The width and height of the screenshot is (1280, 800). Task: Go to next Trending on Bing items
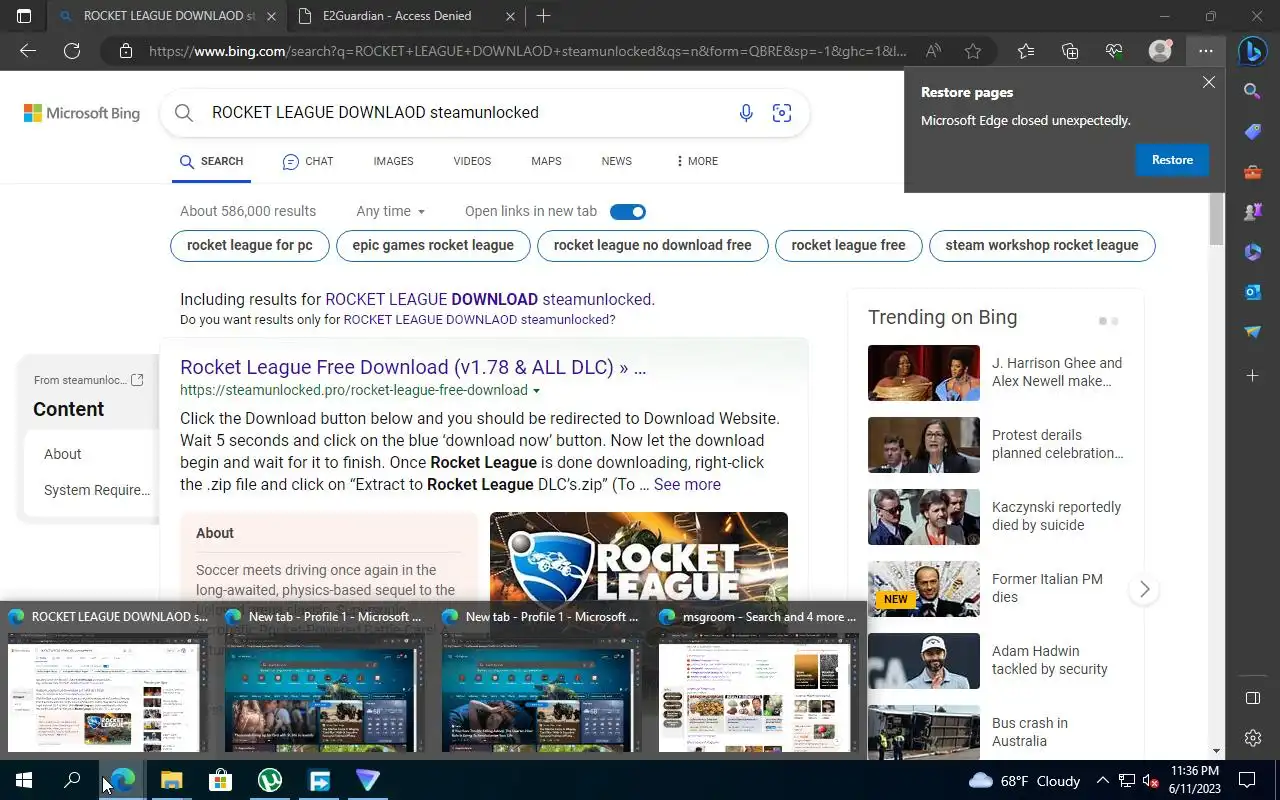pos(1144,590)
